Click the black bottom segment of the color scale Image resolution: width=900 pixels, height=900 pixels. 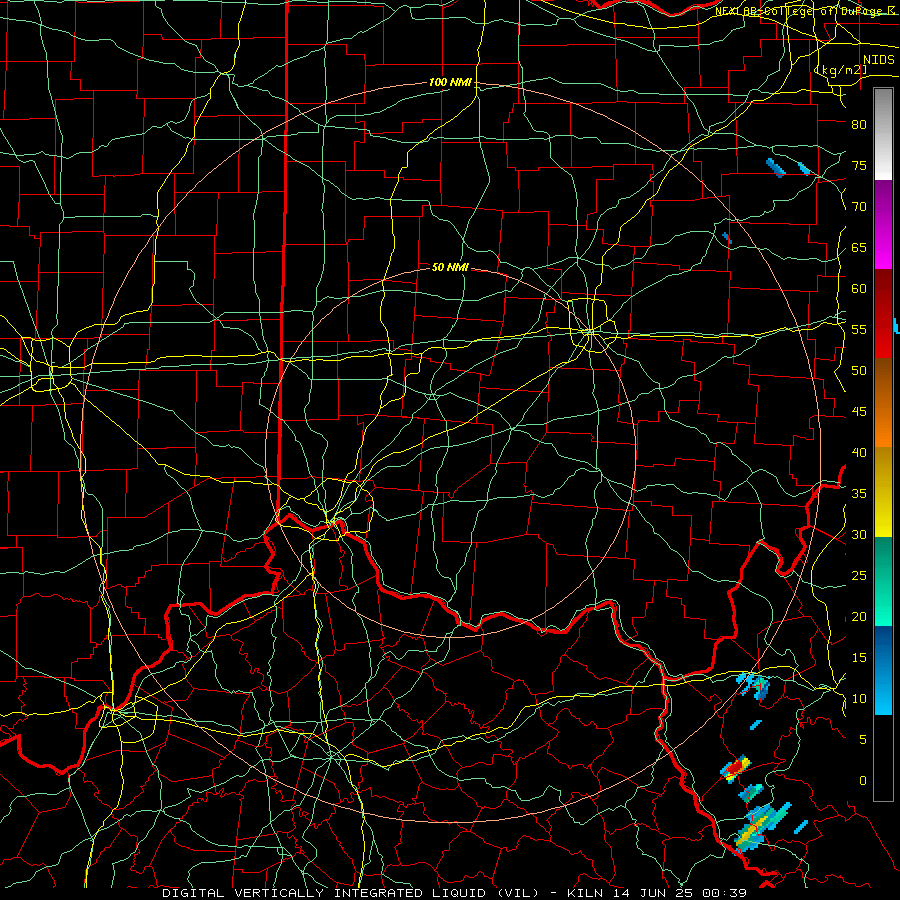[883, 758]
